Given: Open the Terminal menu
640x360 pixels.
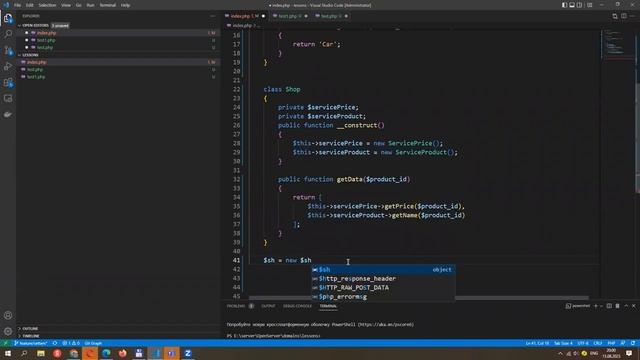Looking at the screenshot, I should pos(108,5).
